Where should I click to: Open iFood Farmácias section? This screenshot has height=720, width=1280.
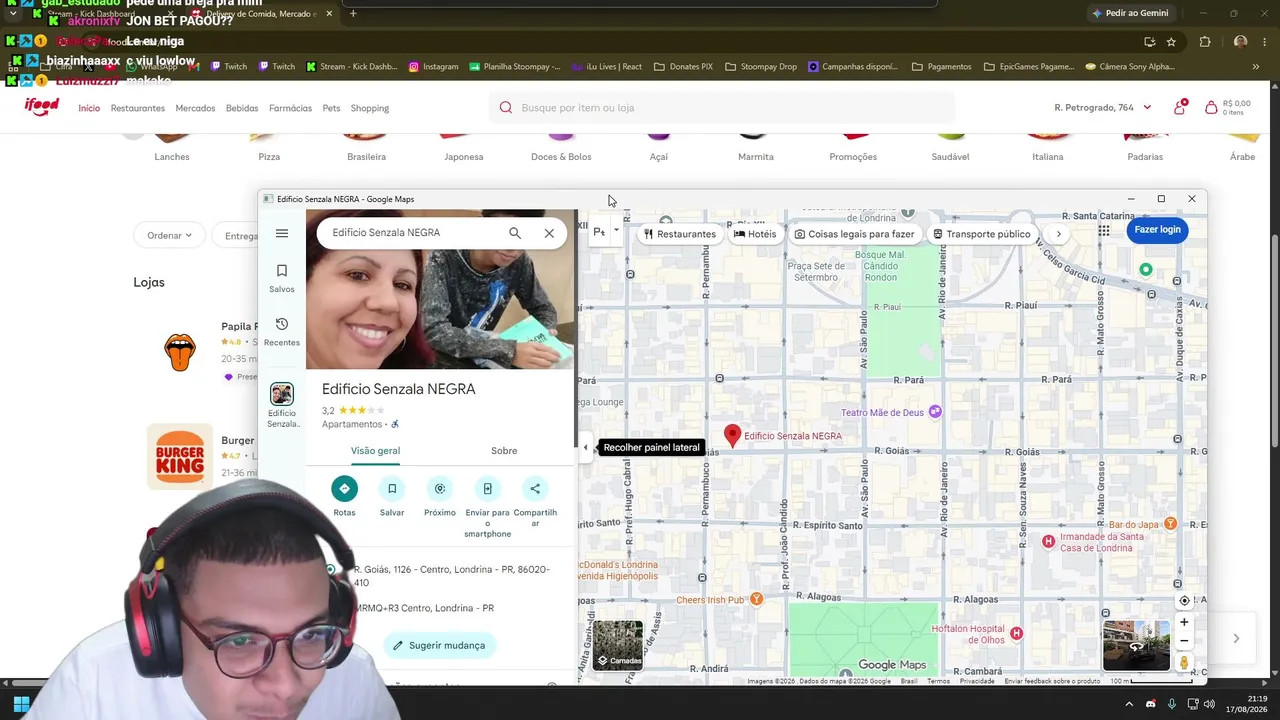click(x=290, y=108)
